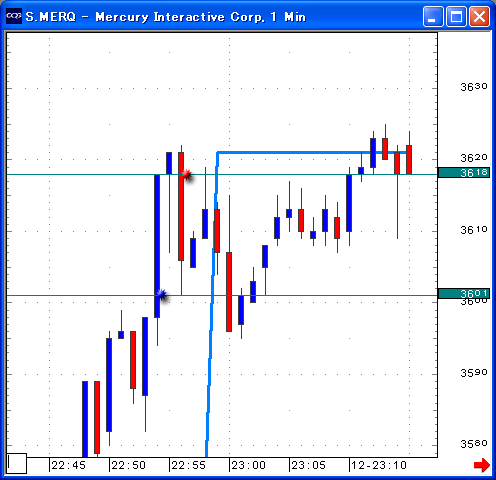This screenshot has height=480, width=496.
Task: Click the 3620 price axis label
Action: 474,157
